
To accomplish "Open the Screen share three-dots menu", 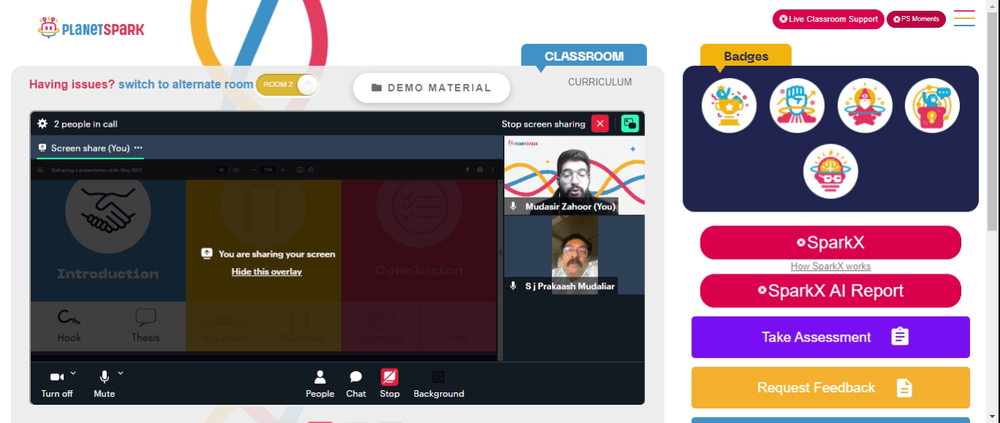I will [x=138, y=147].
